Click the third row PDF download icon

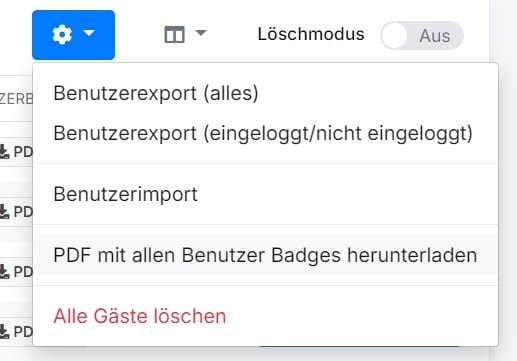coord(4,272)
